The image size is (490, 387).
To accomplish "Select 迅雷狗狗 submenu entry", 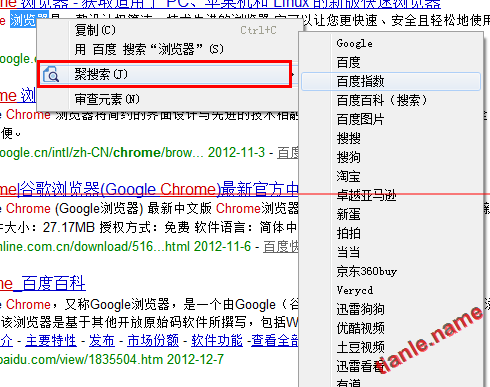I will coord(391,309).
